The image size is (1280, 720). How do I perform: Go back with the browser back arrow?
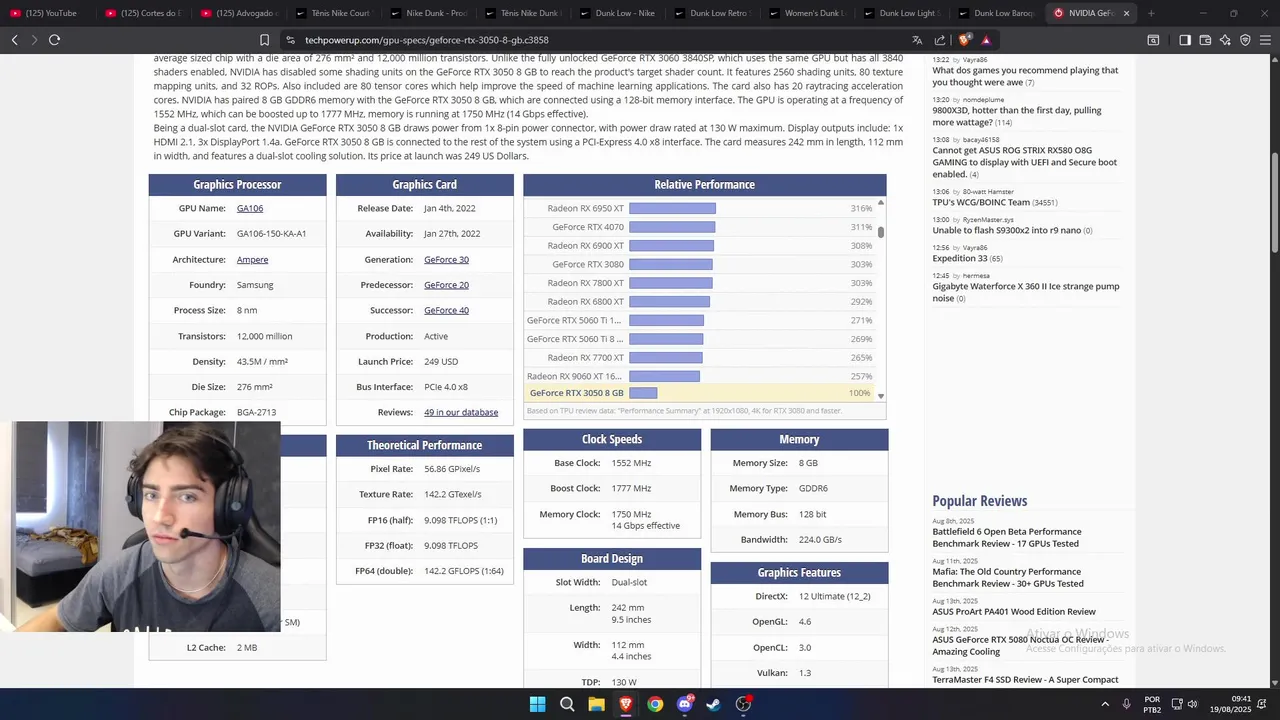pyautogui.click(x=14, y=40)
